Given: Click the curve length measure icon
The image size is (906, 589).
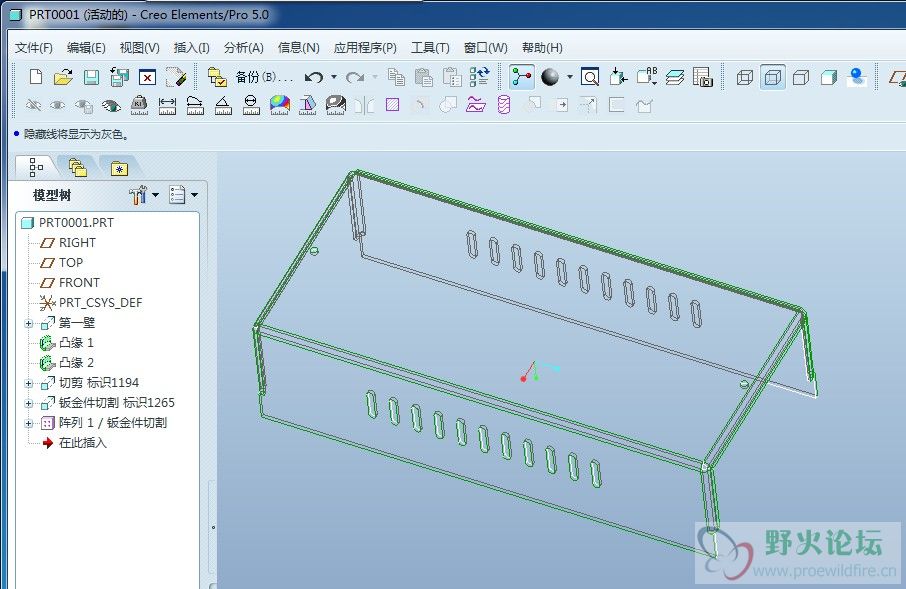Looking at the screenshot, I should tap(195, 105).
